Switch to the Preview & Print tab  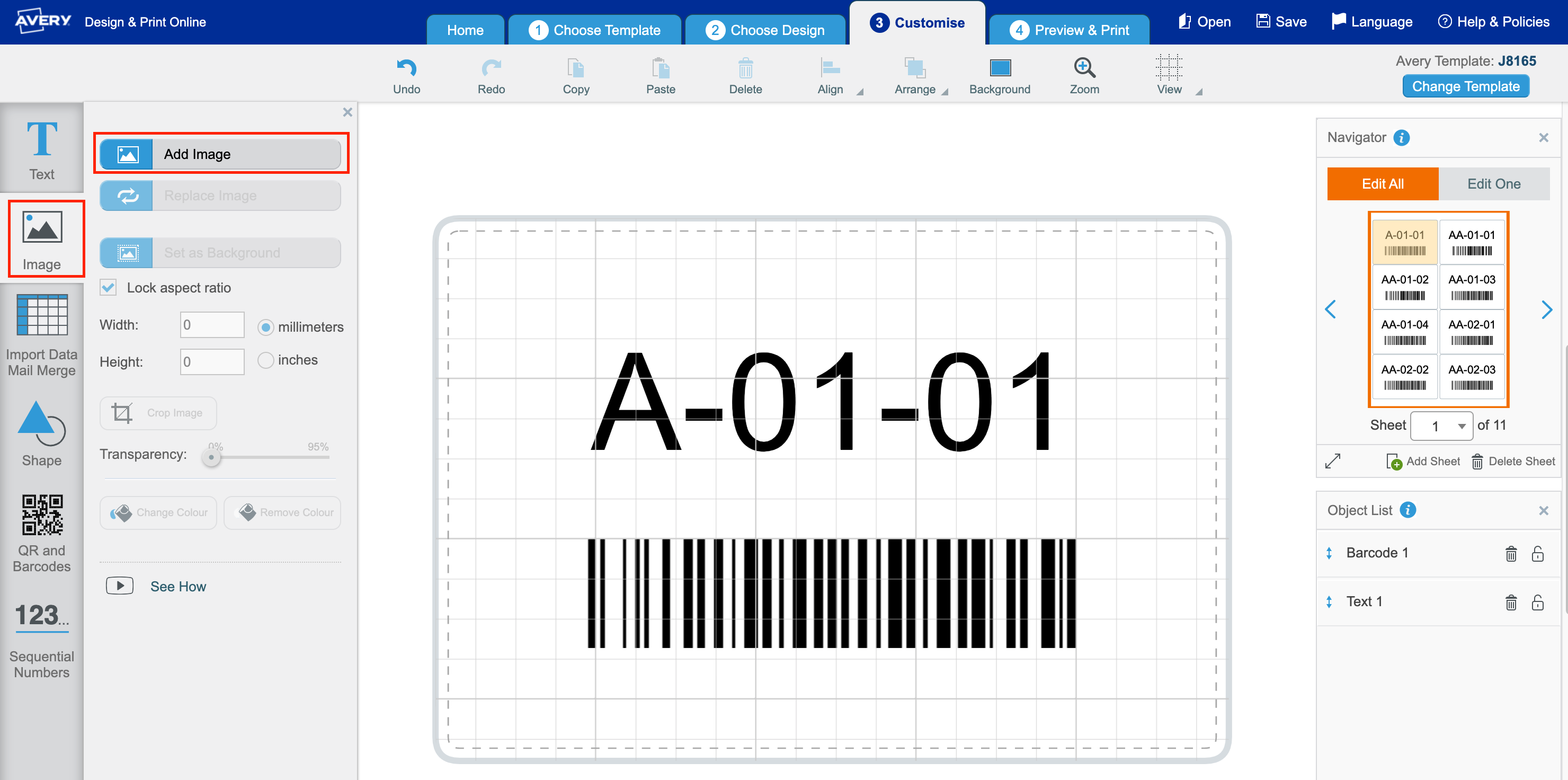(x=1070, y=29)
